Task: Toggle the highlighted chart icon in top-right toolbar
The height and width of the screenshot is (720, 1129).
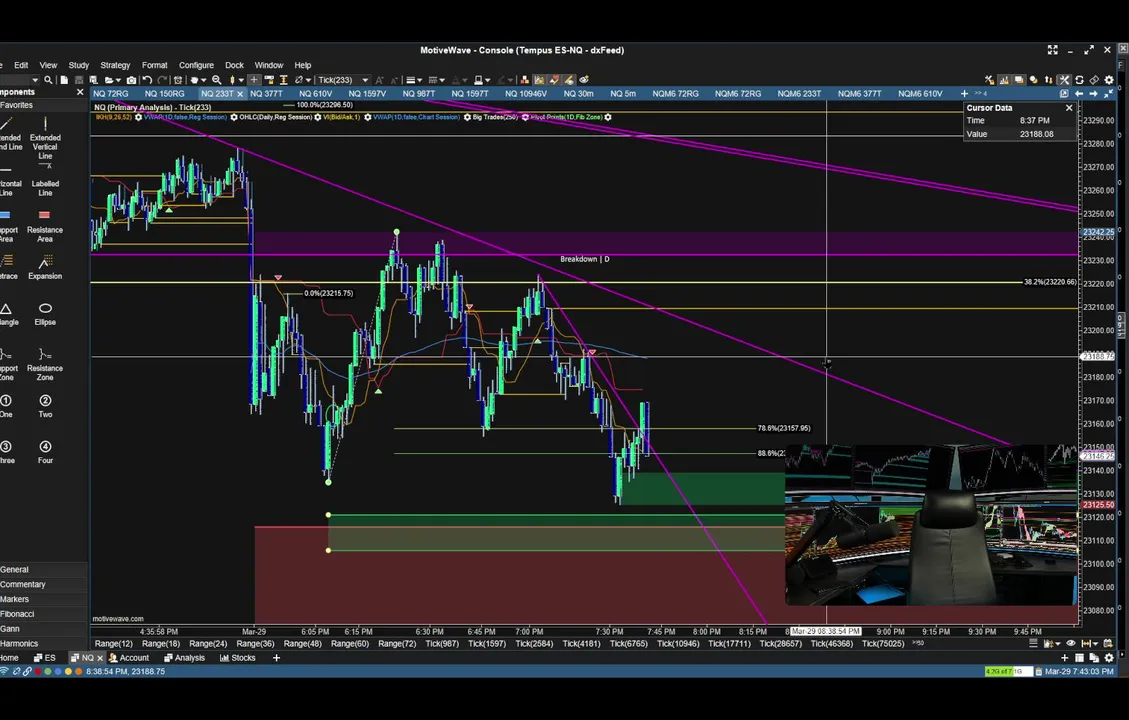Action: point(1004,80)
